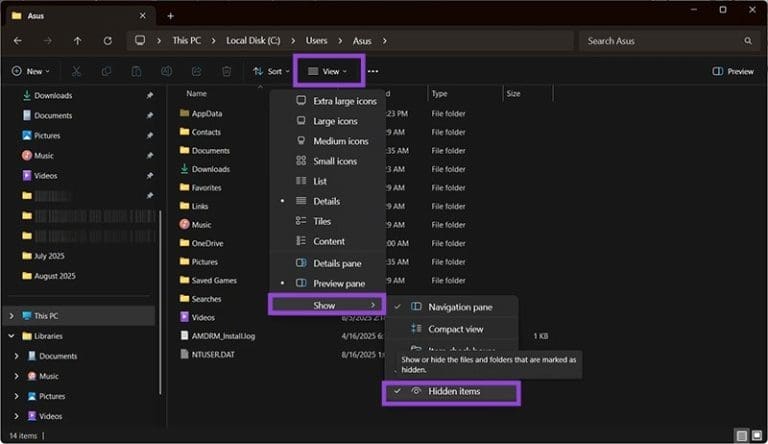Open a new tab with plus button
This screenshot has height=444, width=768.
170,15
